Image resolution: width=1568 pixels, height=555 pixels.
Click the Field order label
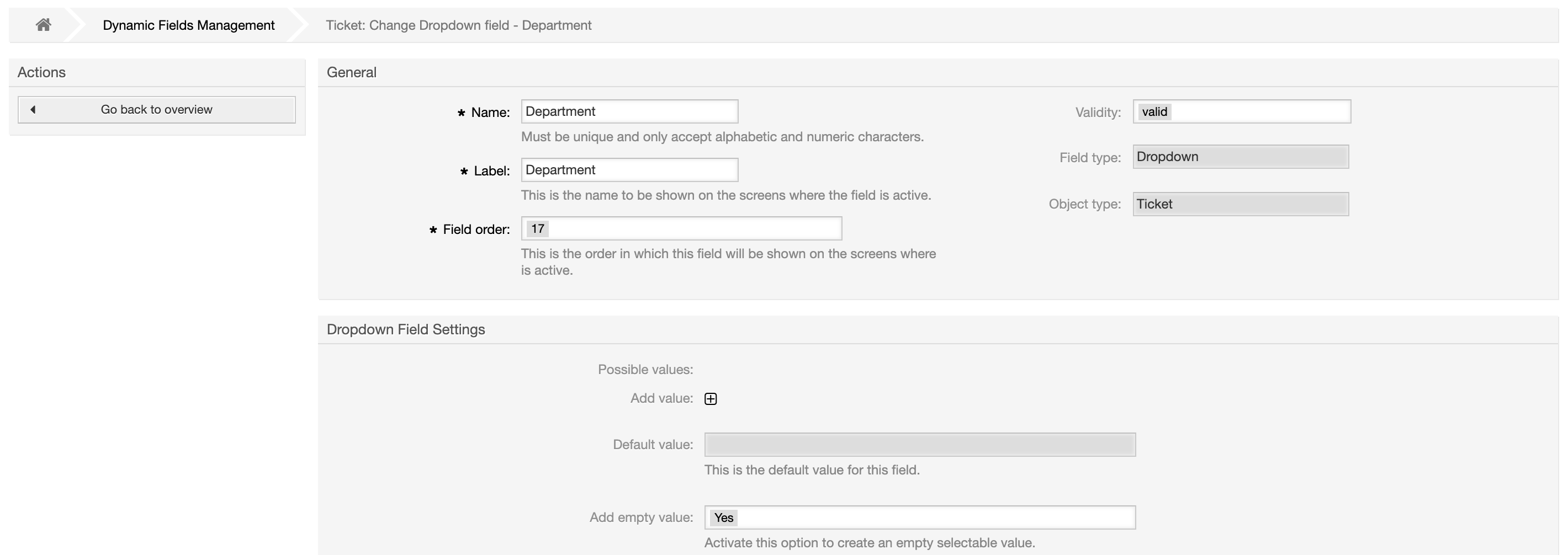(475, 230)
